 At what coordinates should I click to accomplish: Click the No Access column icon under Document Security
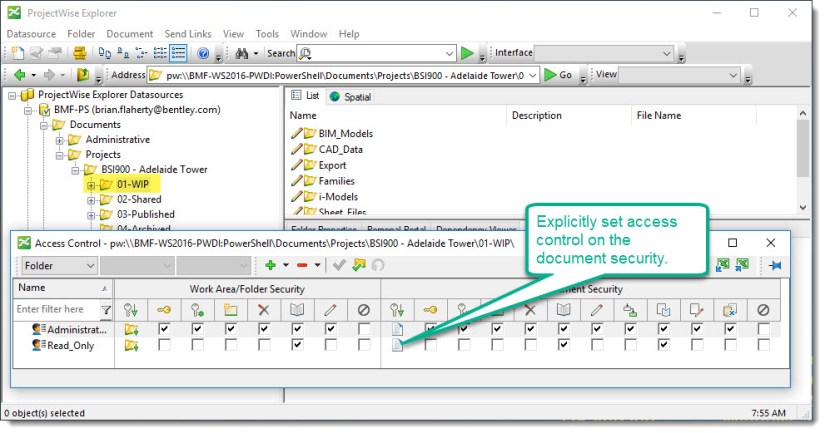(763, 309)
